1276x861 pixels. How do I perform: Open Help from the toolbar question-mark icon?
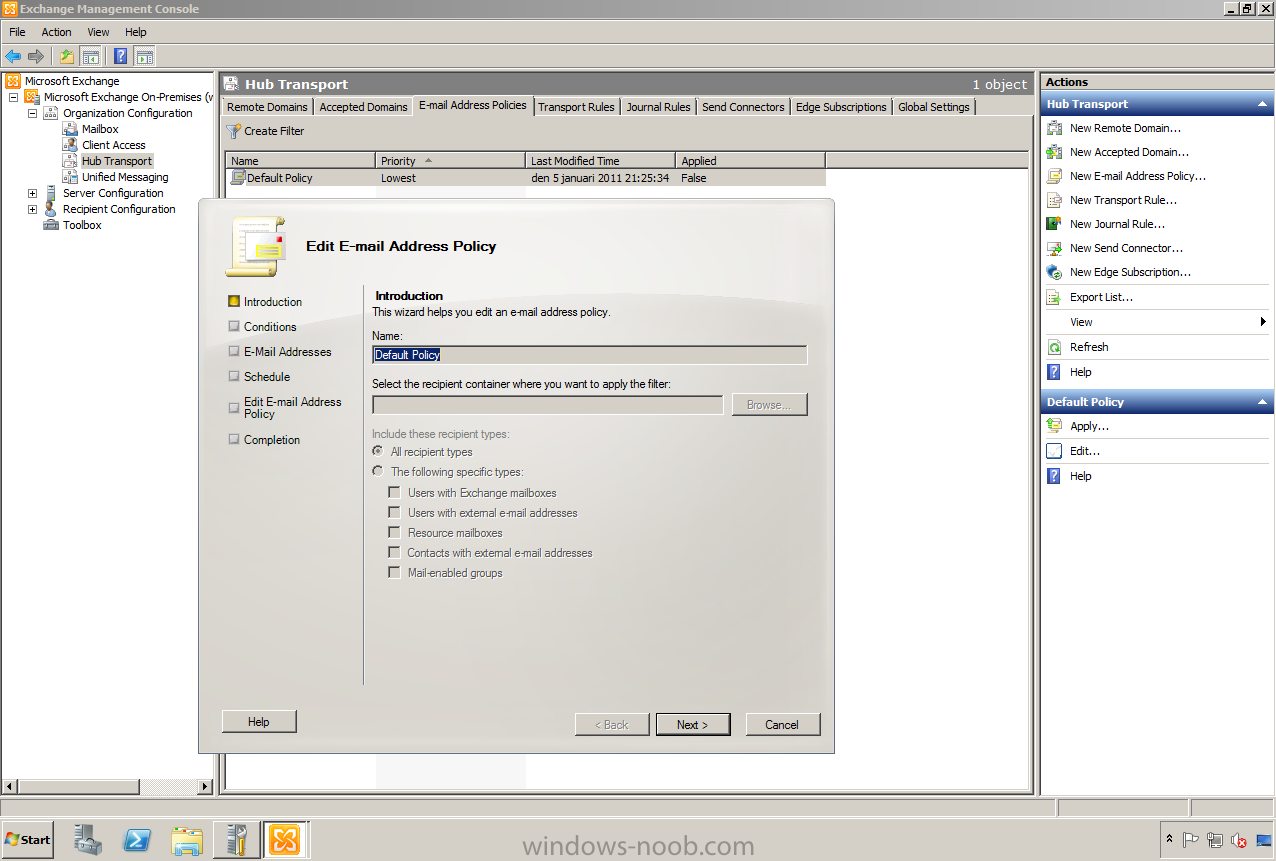pyautogui.click(x=120, y=57)
